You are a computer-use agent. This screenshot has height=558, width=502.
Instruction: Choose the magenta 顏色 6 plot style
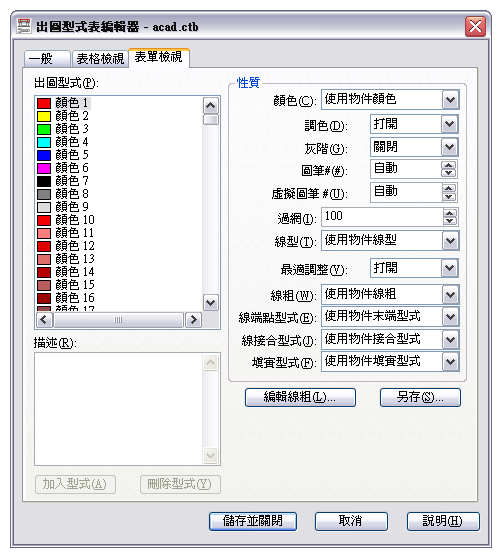(63, 168)
